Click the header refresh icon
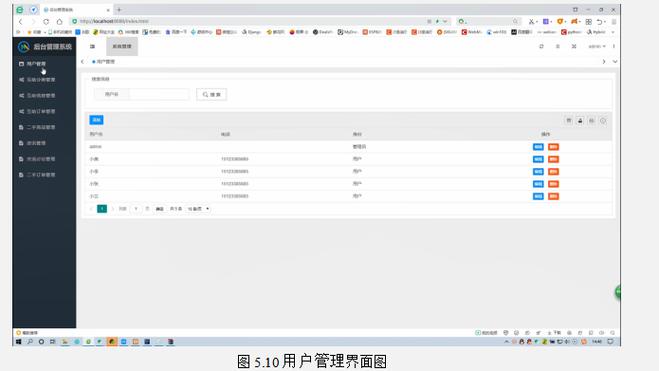Viewport: 659px width, 371px height. tap(541, 47)
